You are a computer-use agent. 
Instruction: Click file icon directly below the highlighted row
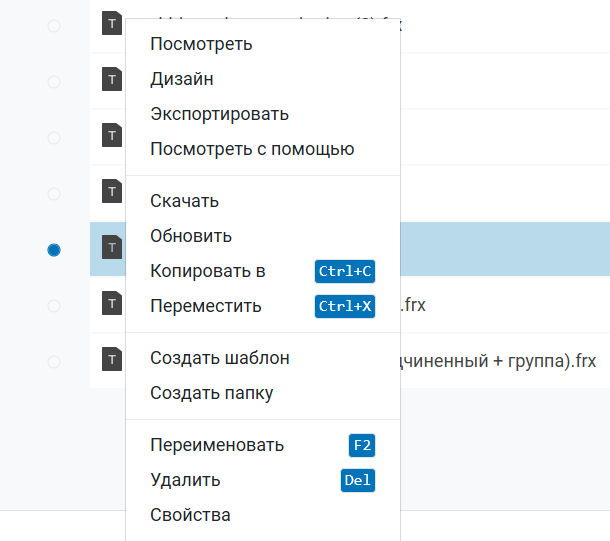click(111, 303)
